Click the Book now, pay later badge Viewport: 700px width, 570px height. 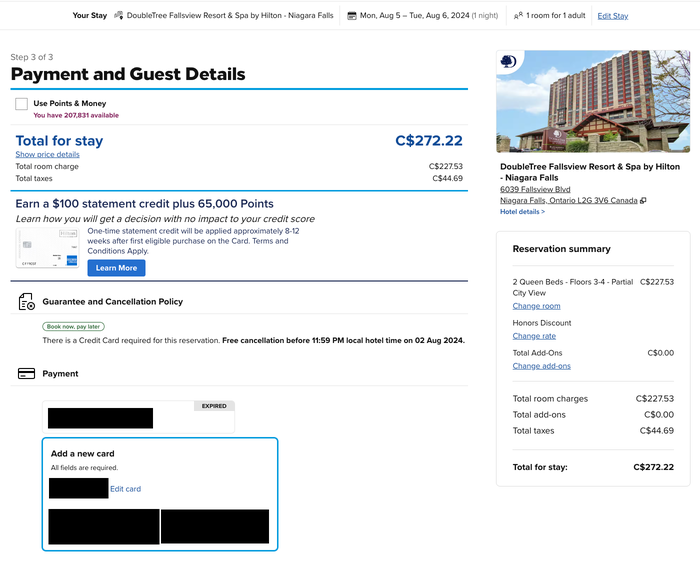(x=73, y=327)
